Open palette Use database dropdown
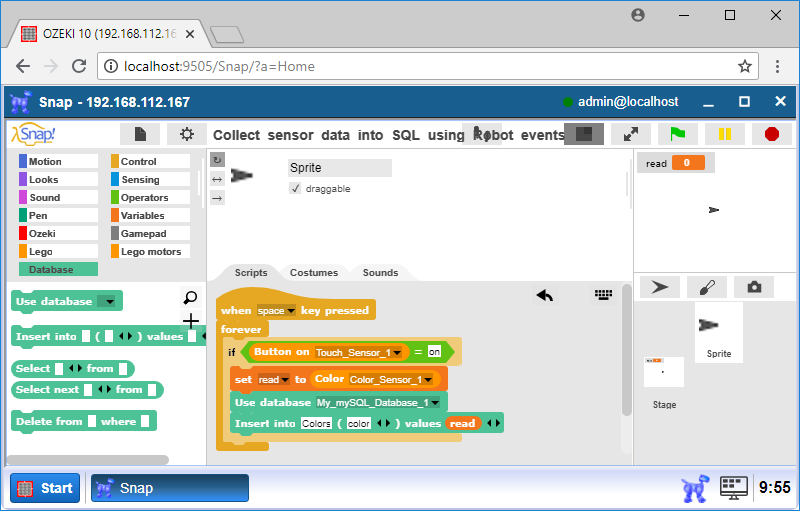 (x=107, y=301)
